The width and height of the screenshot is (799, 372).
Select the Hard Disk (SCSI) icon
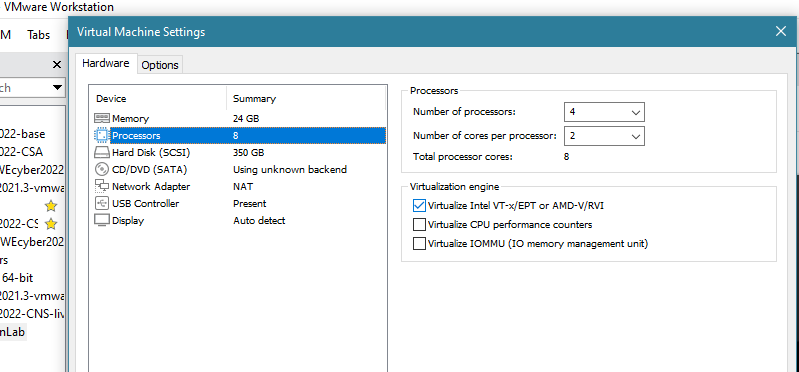pos(102,152)
